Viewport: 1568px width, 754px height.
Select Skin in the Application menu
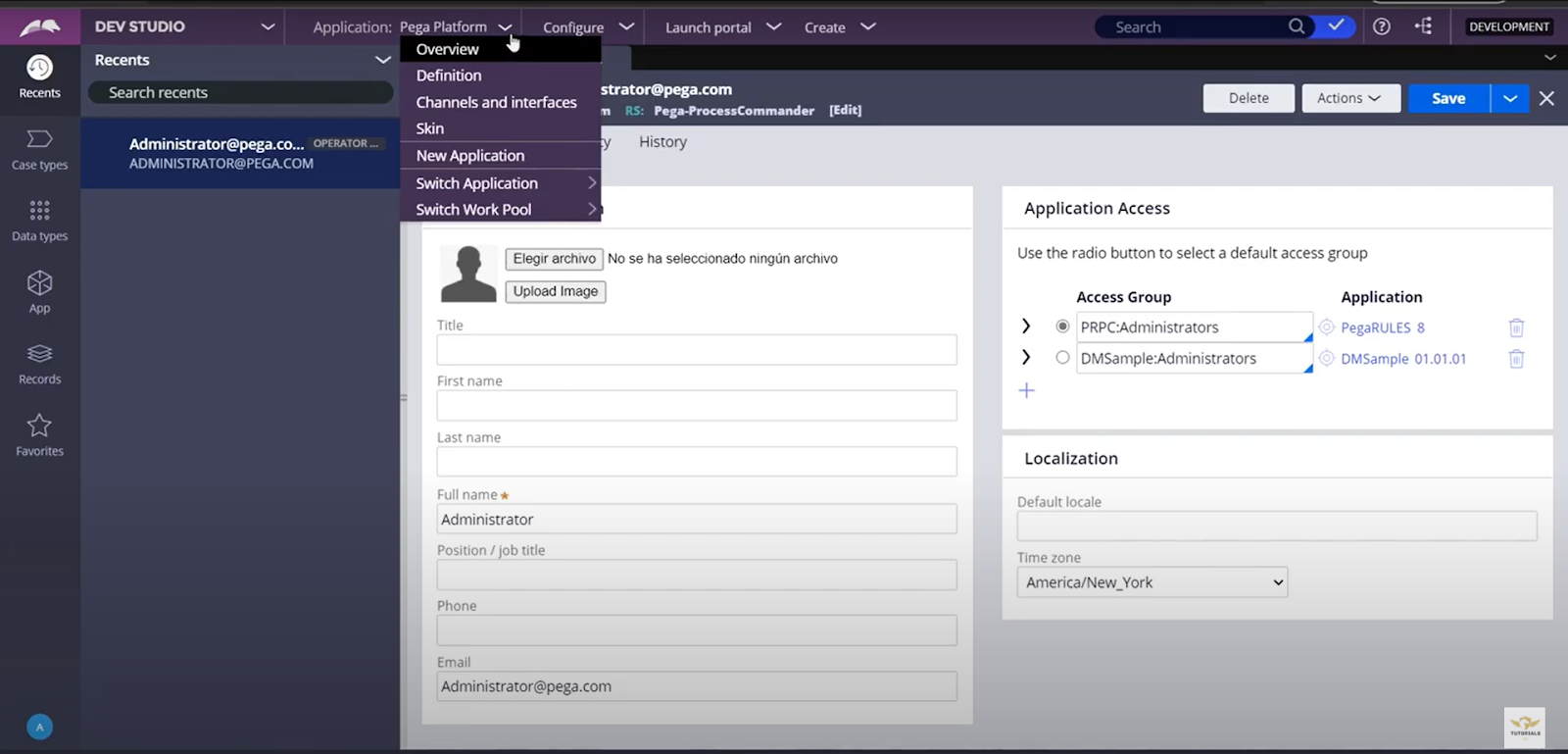pyautogui.click(x=500, y=128)
